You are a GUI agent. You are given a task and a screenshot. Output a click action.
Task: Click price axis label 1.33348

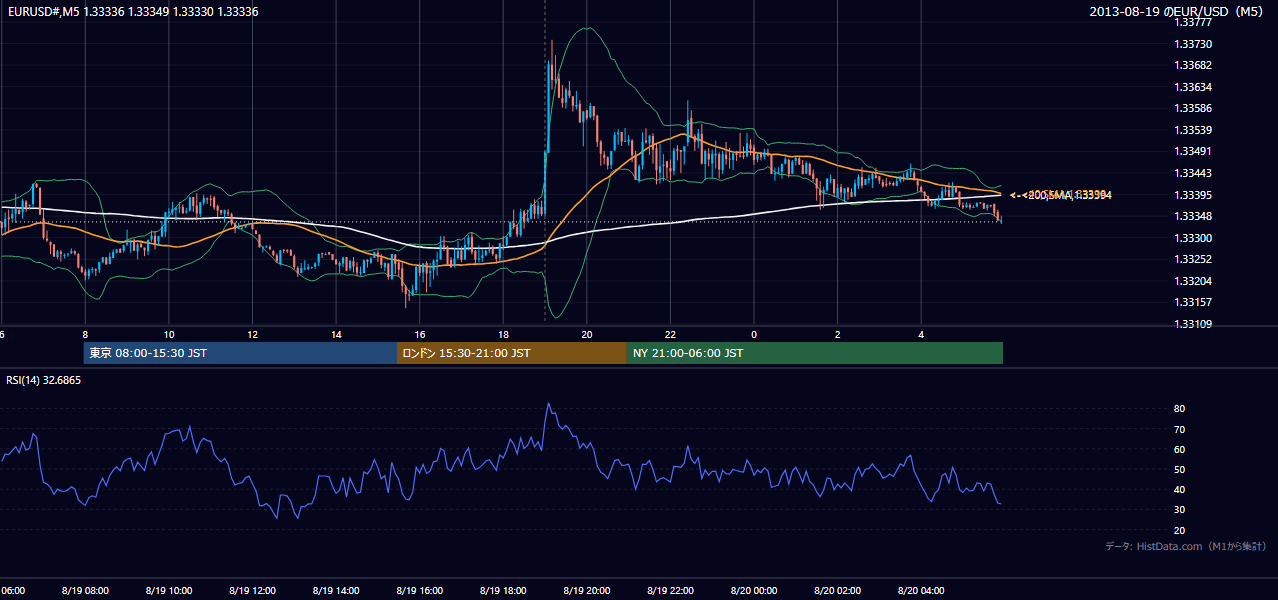point(1192,216)
